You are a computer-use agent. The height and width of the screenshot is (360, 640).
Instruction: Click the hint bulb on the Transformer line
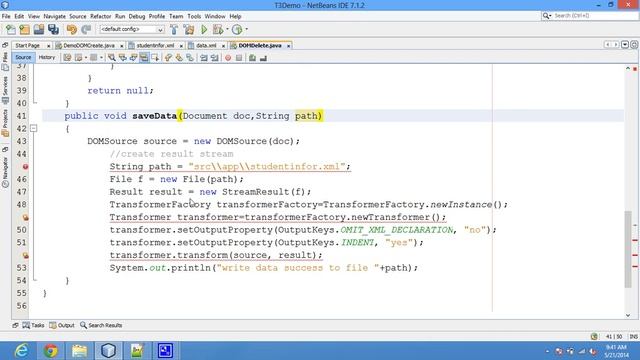25,218
